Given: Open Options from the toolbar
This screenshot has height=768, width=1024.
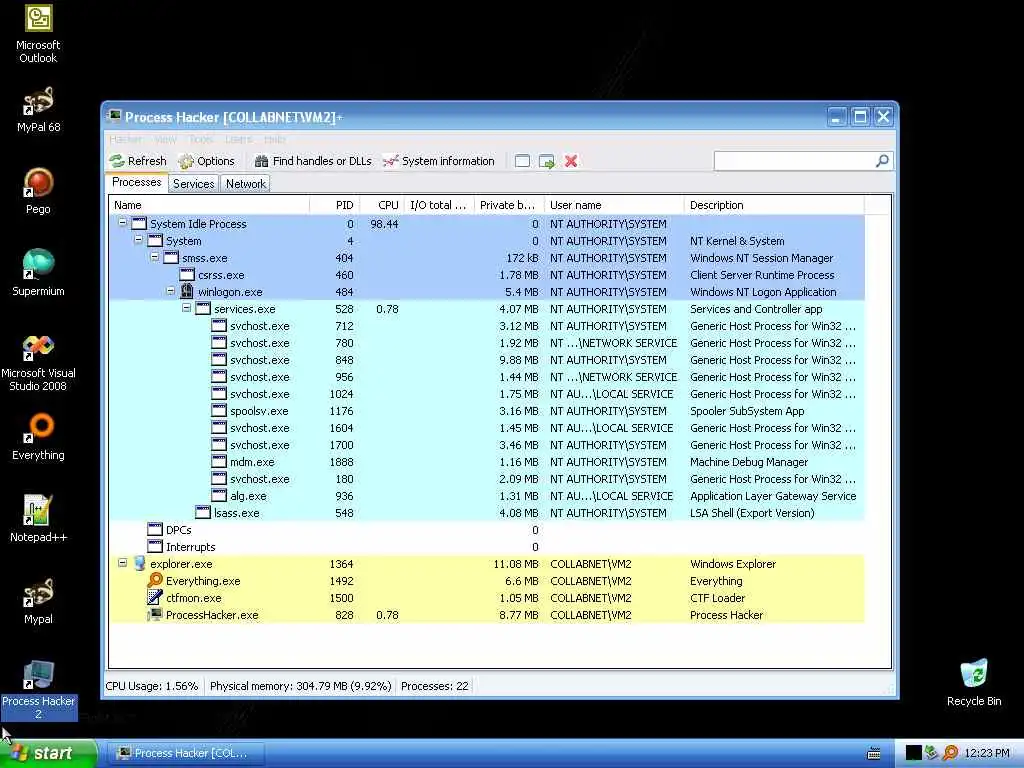Looking at the screenshot, I should tap(206, 161).
